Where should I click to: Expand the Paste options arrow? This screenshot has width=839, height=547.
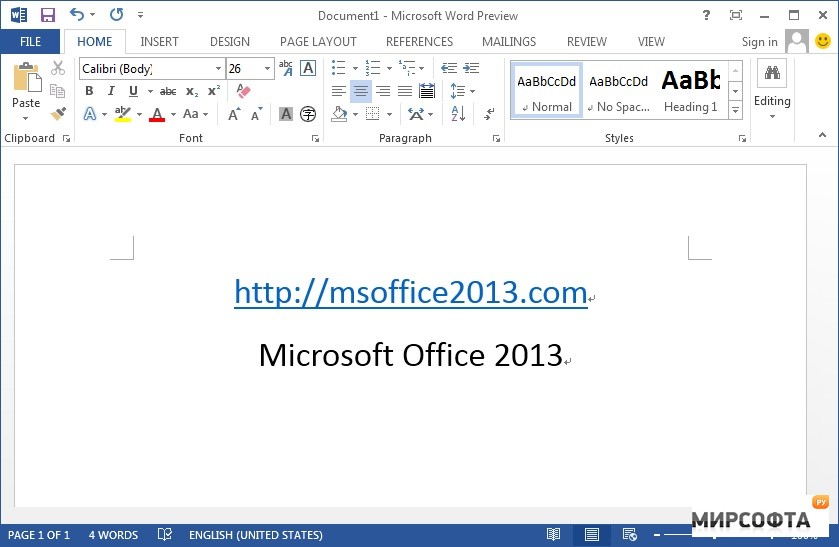click(26, 118)
